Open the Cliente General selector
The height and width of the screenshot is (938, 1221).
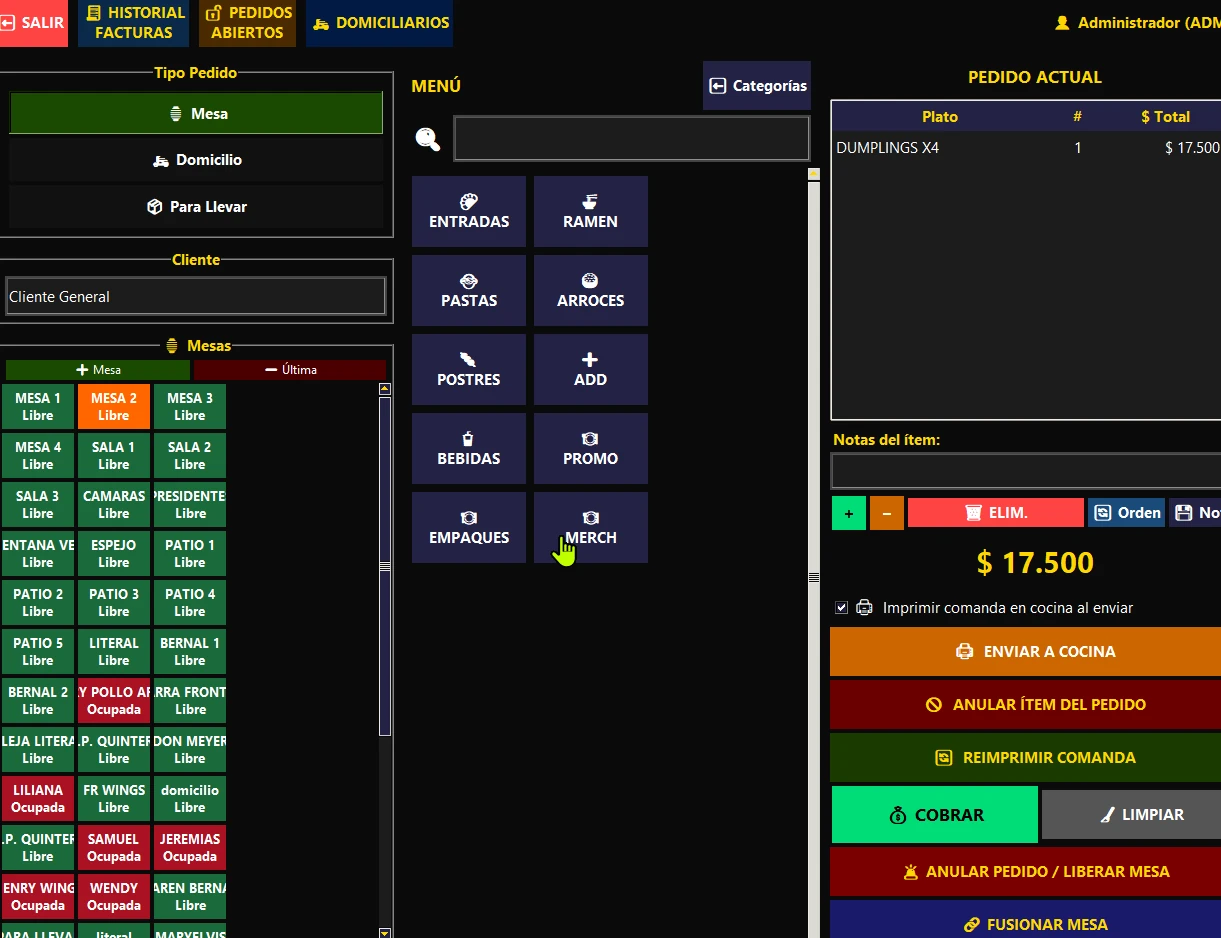point(195,296)
